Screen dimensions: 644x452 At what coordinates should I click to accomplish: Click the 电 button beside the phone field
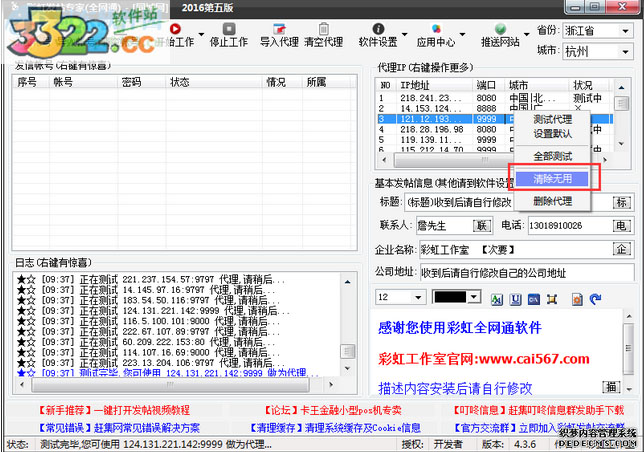pos(621,225)
